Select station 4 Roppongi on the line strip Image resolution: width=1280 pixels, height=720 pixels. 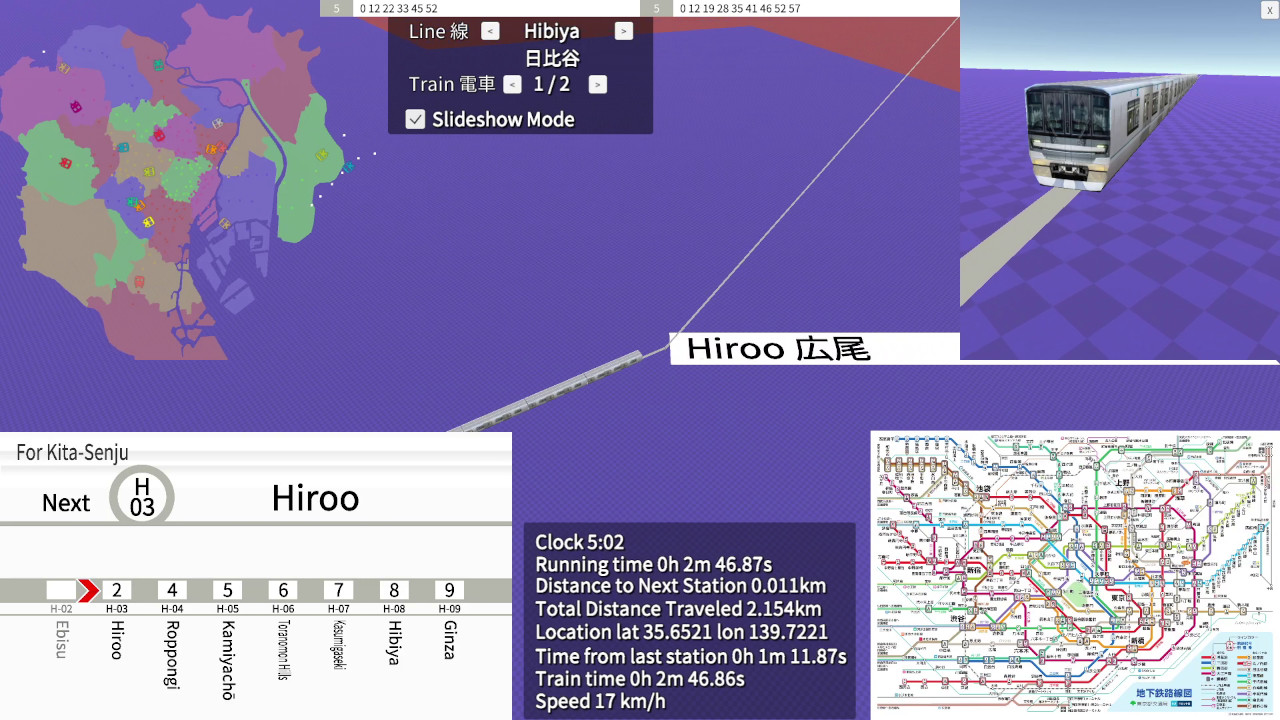click(x=172, y=590)
